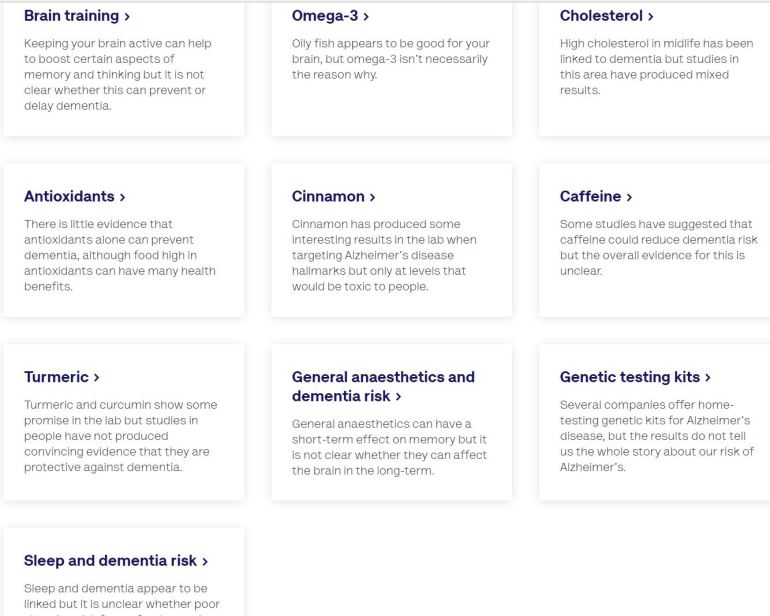Click the chevron after Turmeric
This screenshot has height=616, width=770.
coord(96,378)
